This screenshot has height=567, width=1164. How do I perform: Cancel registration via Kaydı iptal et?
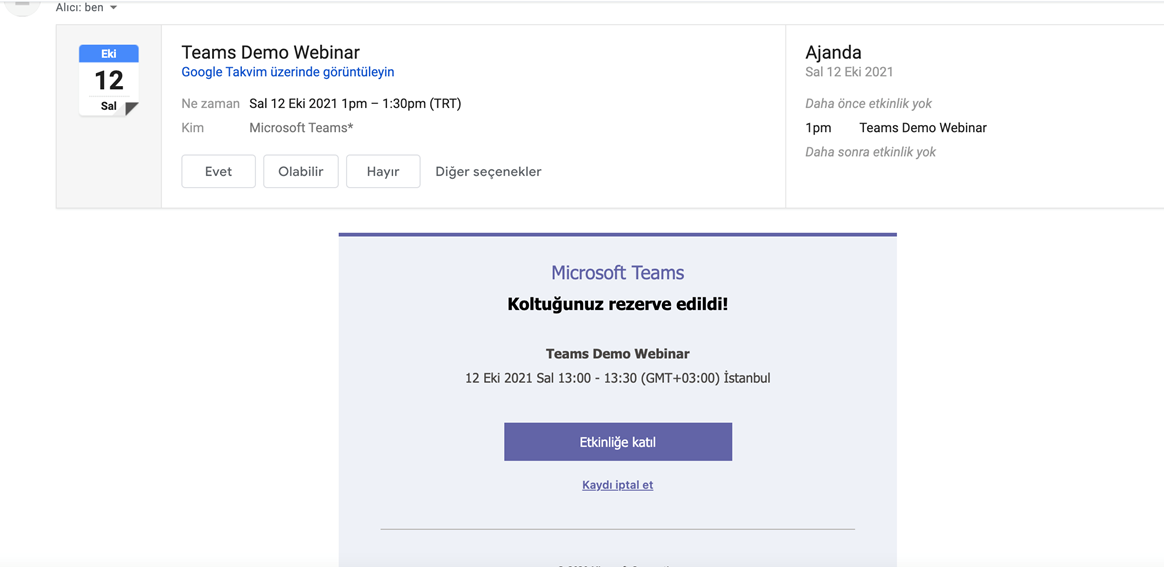click(x=618, y=485)
